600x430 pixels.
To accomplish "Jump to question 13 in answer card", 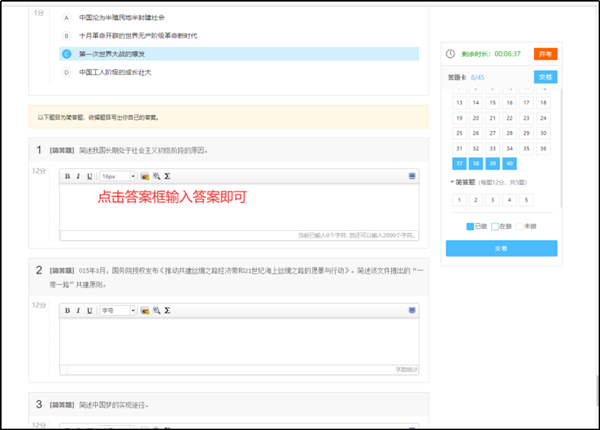I will point(459,103).
